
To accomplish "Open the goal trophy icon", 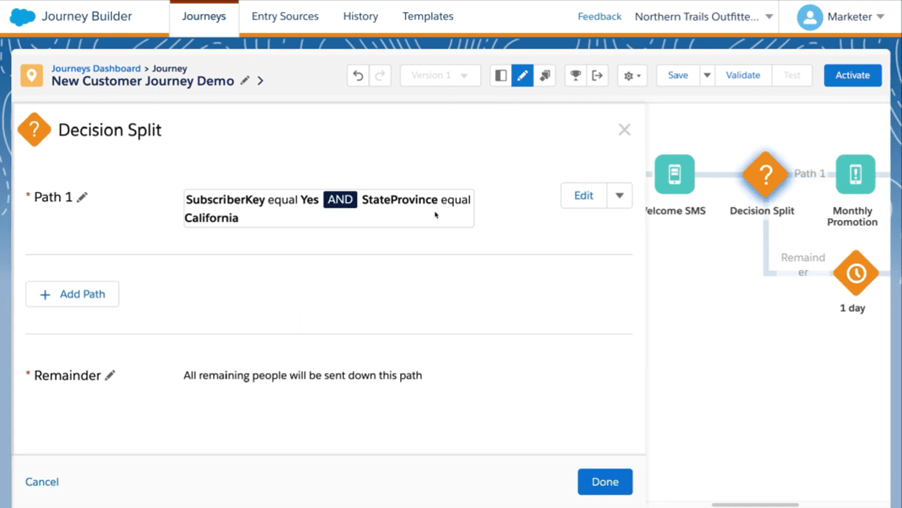I will point(575,75).
